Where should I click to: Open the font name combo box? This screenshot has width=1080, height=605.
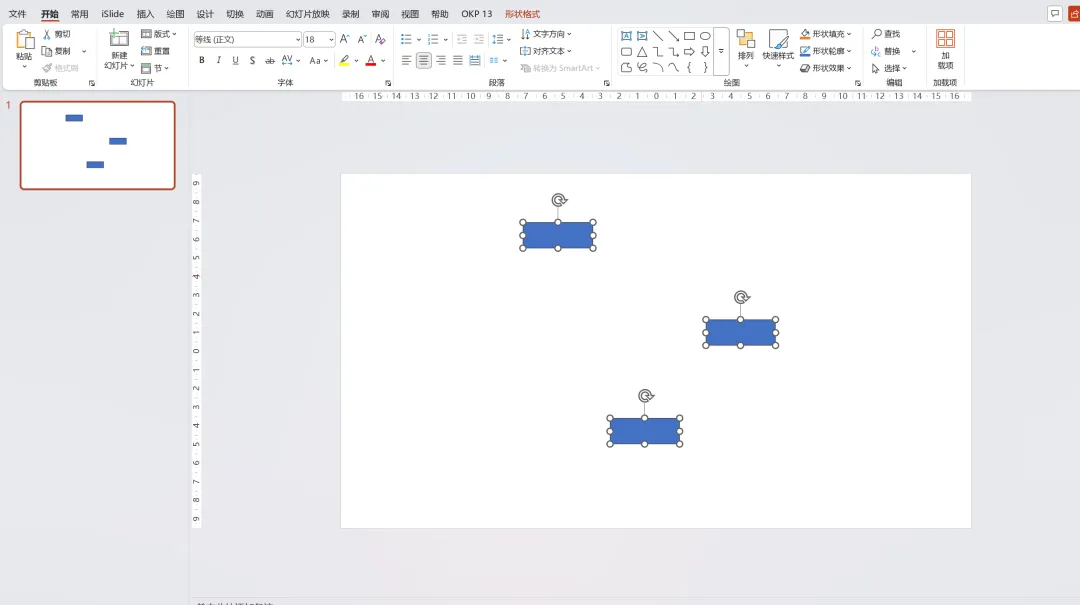247,39
